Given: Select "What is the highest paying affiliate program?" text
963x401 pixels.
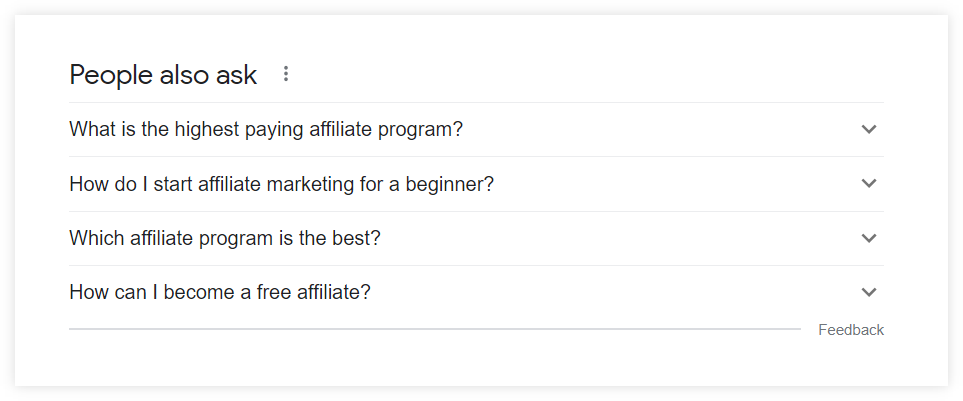Looking at the screenshot, I should pos(266,129).
